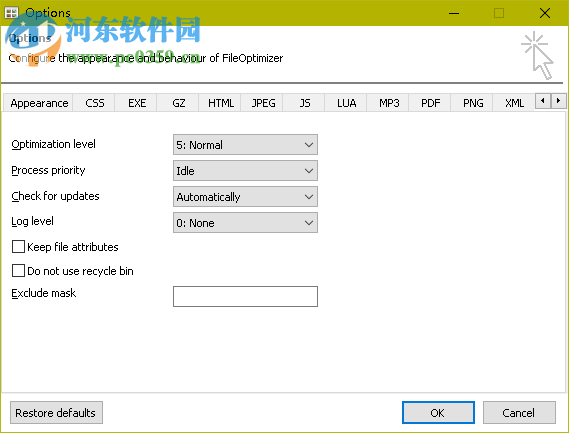Screen dimensions: 569x433
Task: Open the CSS tab
Action: point(94,103)
